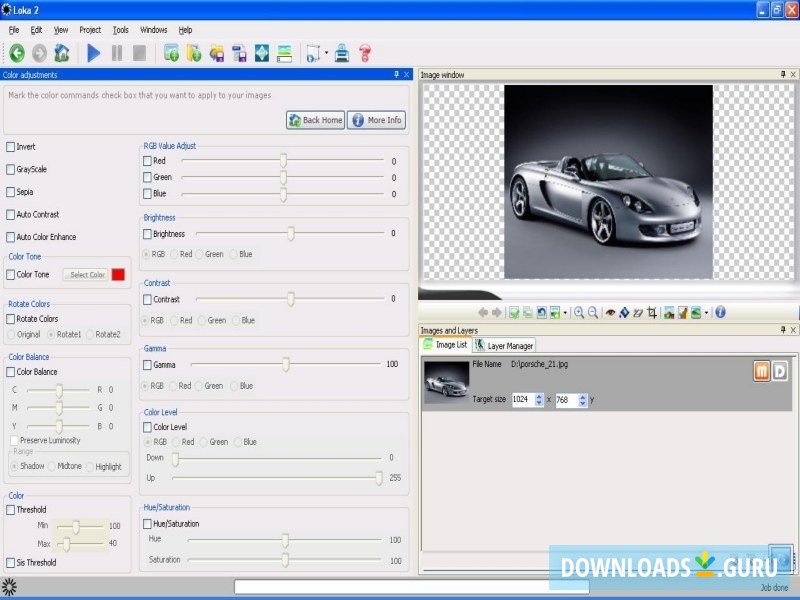Click the red Color Tone swatch
Screen dimensions: 800x600
118,275
